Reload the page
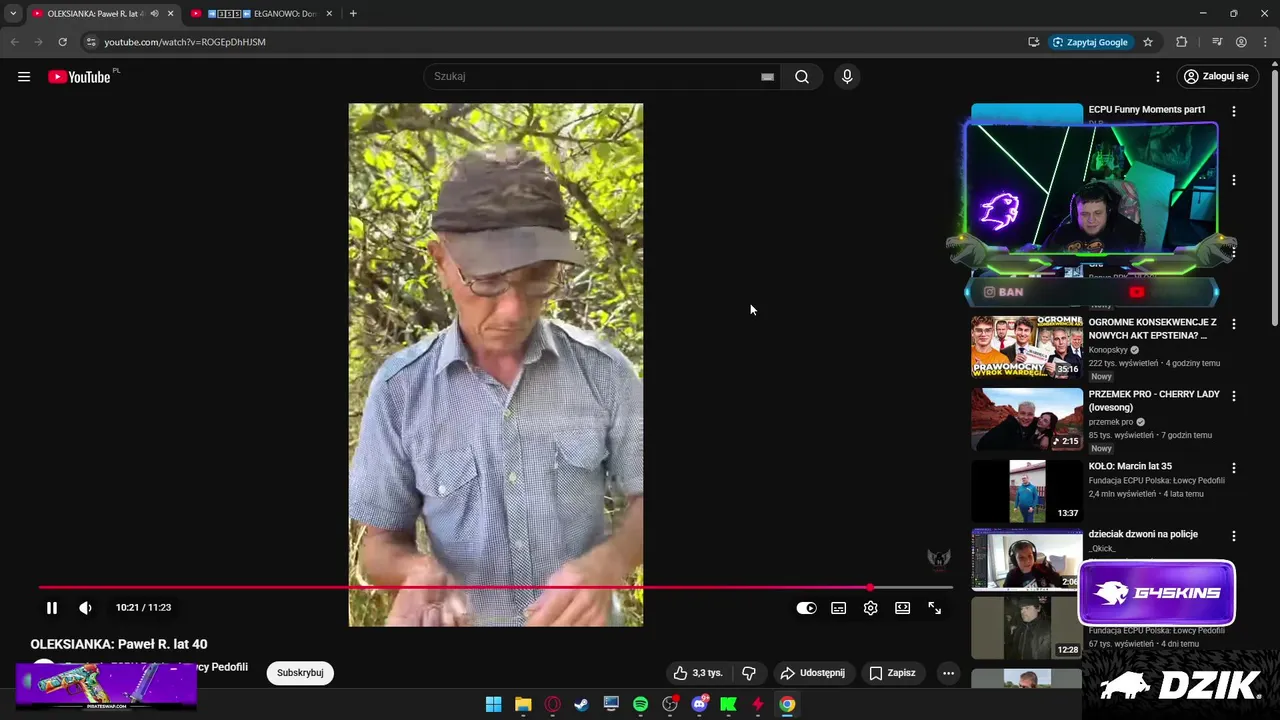1280x720 pixels. point(62,42)
